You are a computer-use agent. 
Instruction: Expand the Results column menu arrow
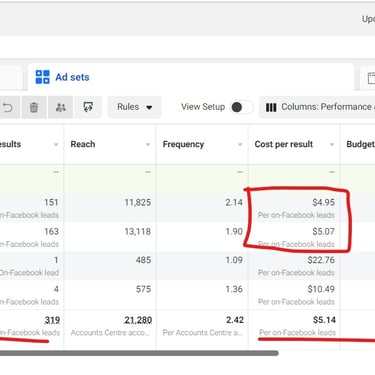(56, 144)
